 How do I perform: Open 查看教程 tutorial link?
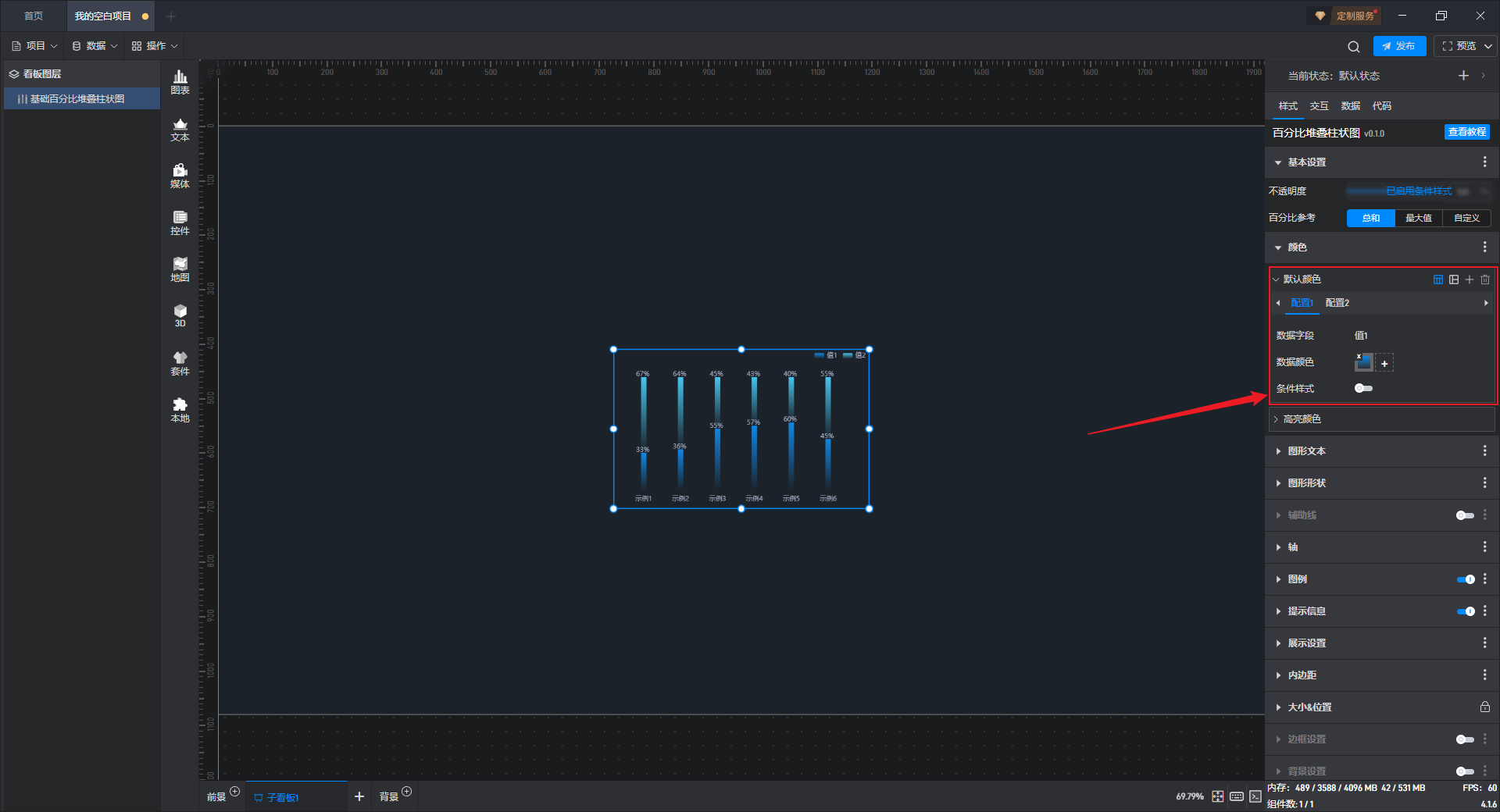click(1467, 132)
